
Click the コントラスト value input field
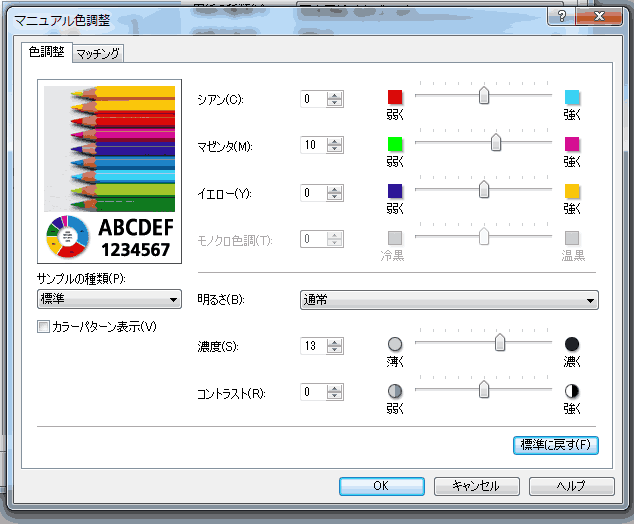314,392
